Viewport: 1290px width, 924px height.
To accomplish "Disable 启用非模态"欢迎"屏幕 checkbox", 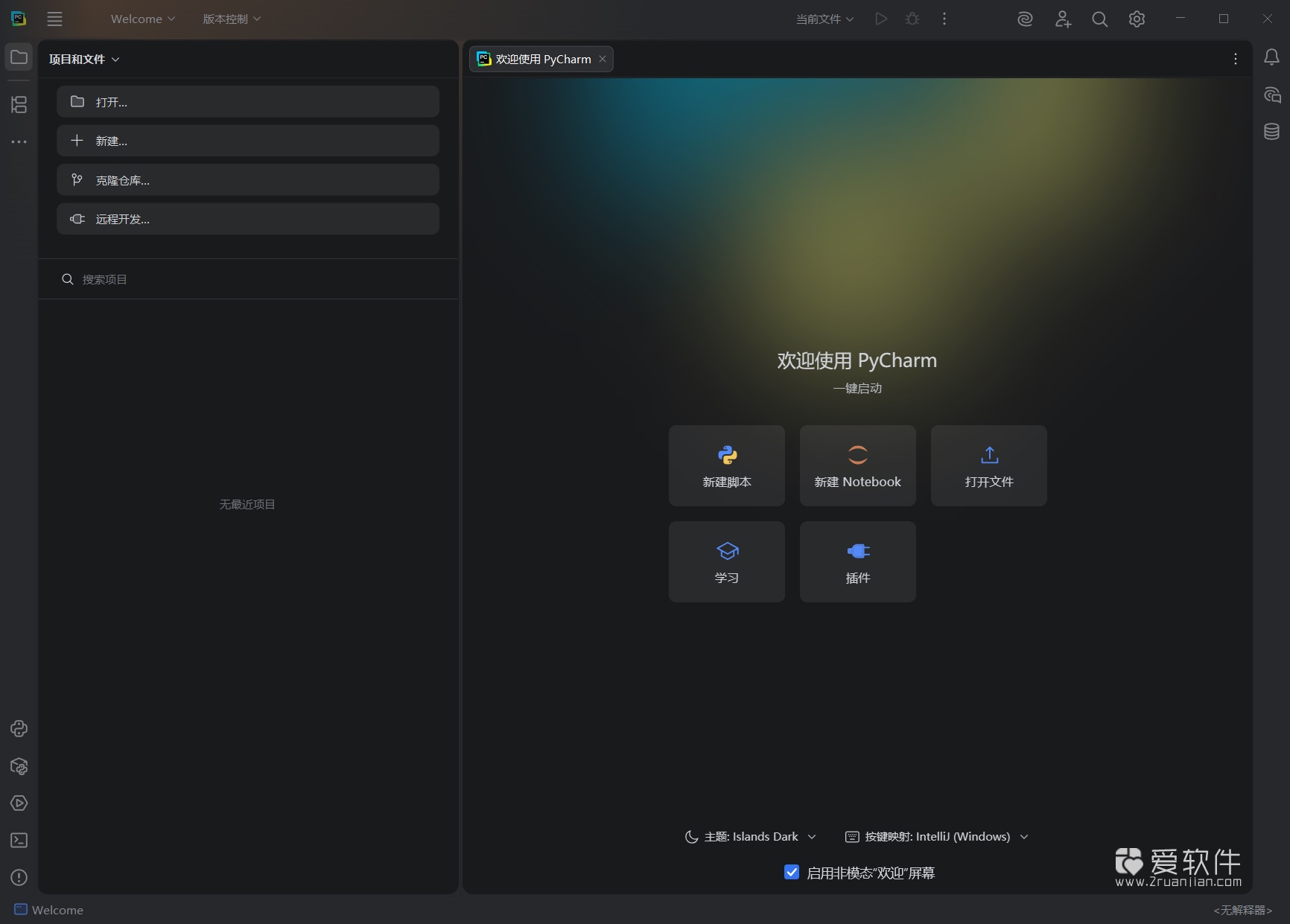I will pyautogui.click(x=792, y=872).
